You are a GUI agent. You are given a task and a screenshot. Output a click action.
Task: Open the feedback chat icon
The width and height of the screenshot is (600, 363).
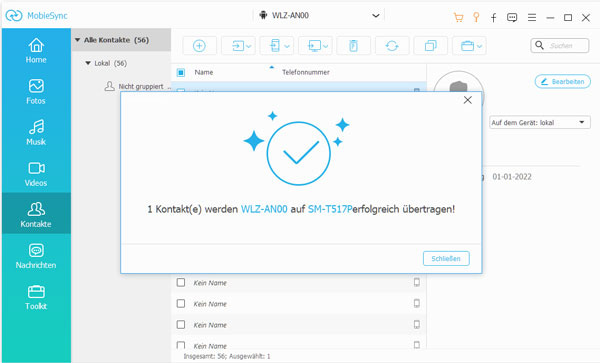[512, 17]
